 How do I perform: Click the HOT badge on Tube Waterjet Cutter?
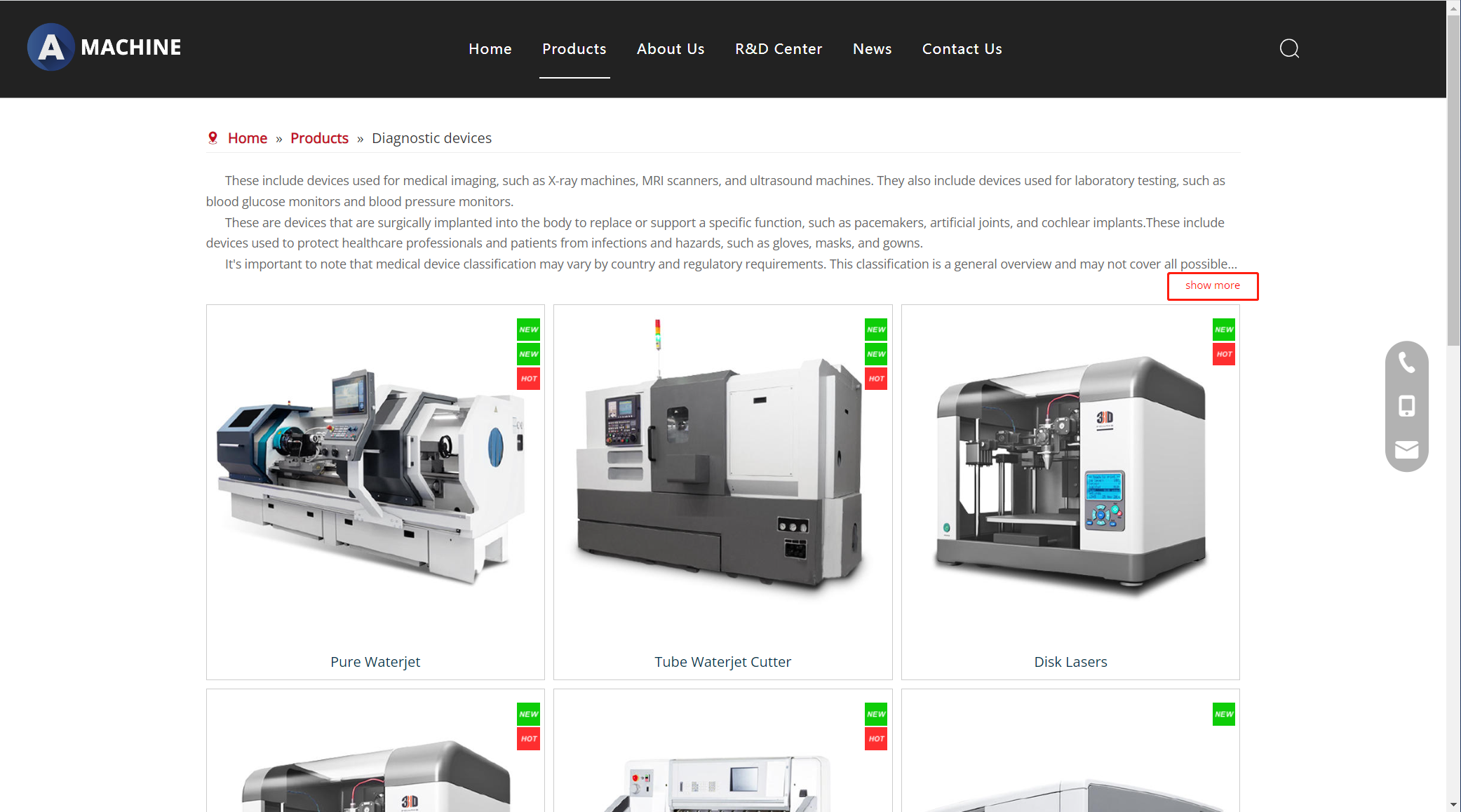click(x=876, y=379)
